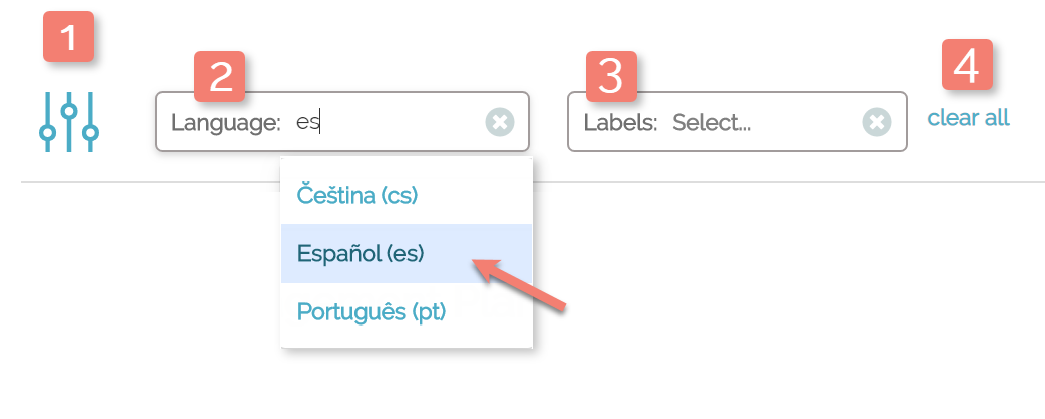Click the filter sliders icon
1045x419 pixels.
click(x=68, y=122)
